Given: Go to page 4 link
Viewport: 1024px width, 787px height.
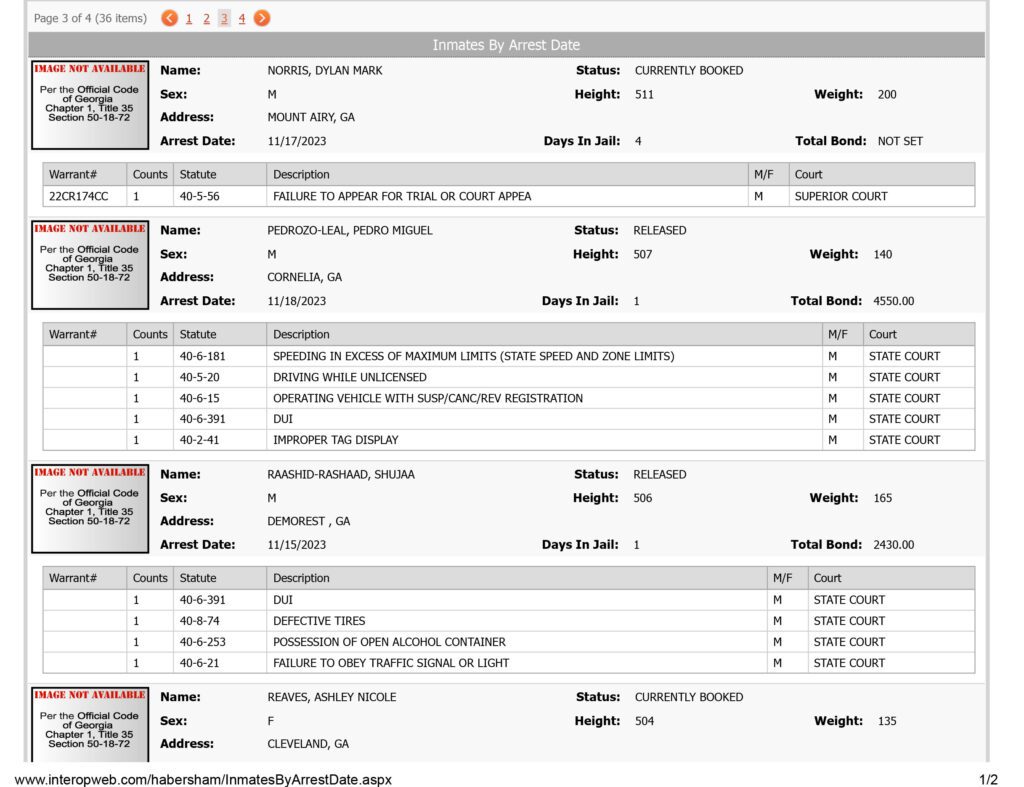Looking at the screenshot, I should click(x=242, y=18).
